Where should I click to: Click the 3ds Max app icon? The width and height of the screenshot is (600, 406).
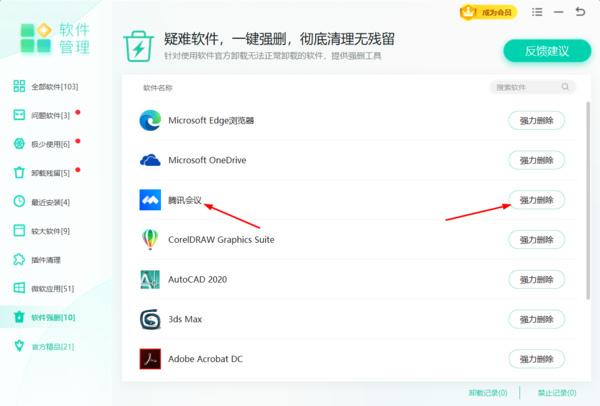[150, 319]
